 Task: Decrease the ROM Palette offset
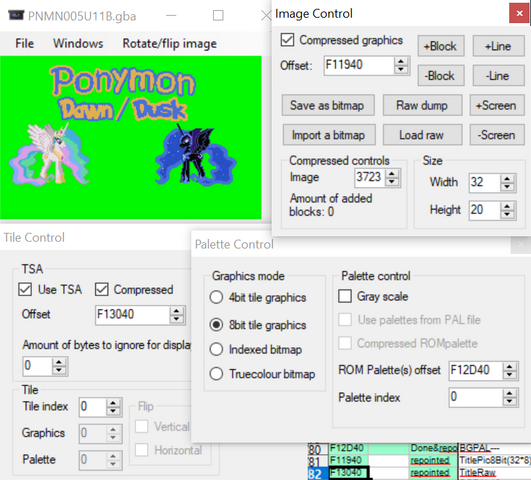coord(510,375)
